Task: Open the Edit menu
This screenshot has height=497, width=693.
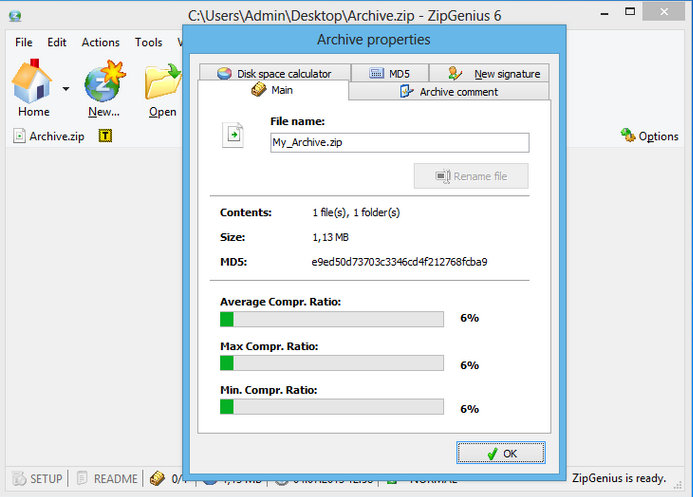Action: pyautogui.click(x=57, y=42)
